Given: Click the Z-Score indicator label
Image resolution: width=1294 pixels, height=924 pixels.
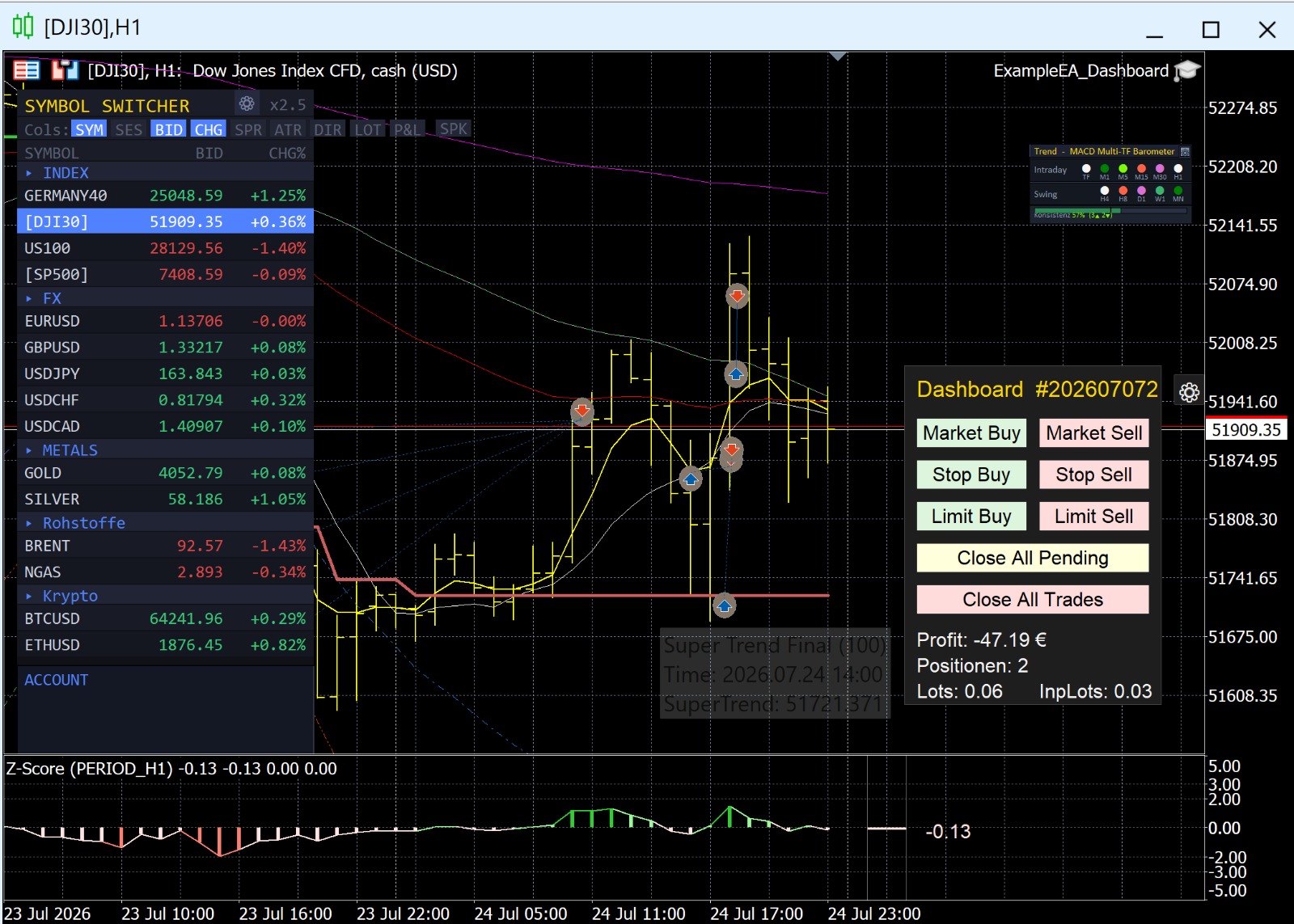Looking at the screenshot, I should click(x=171, y=768).
